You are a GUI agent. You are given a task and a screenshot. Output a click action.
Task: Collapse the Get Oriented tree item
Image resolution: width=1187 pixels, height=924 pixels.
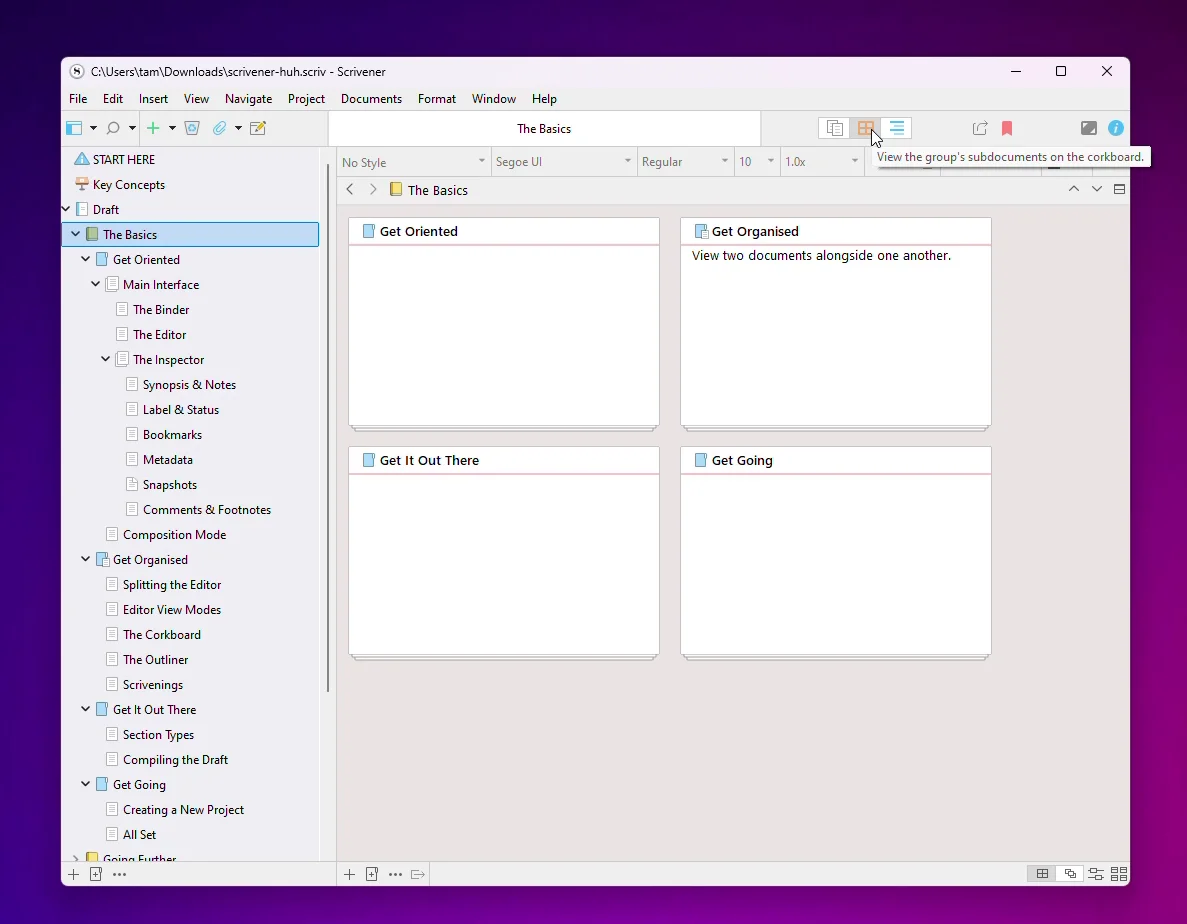pyautogui.click(x=85, y=258)
